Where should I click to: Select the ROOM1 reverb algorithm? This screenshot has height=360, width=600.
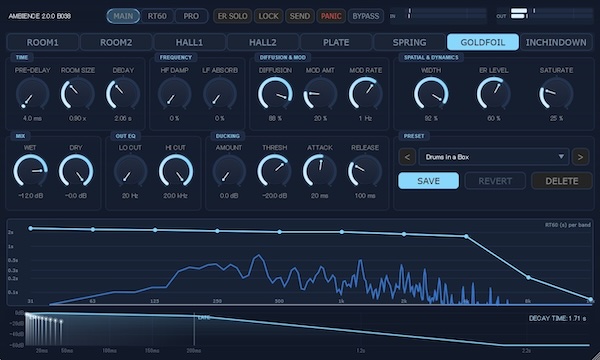pos(42,42)
